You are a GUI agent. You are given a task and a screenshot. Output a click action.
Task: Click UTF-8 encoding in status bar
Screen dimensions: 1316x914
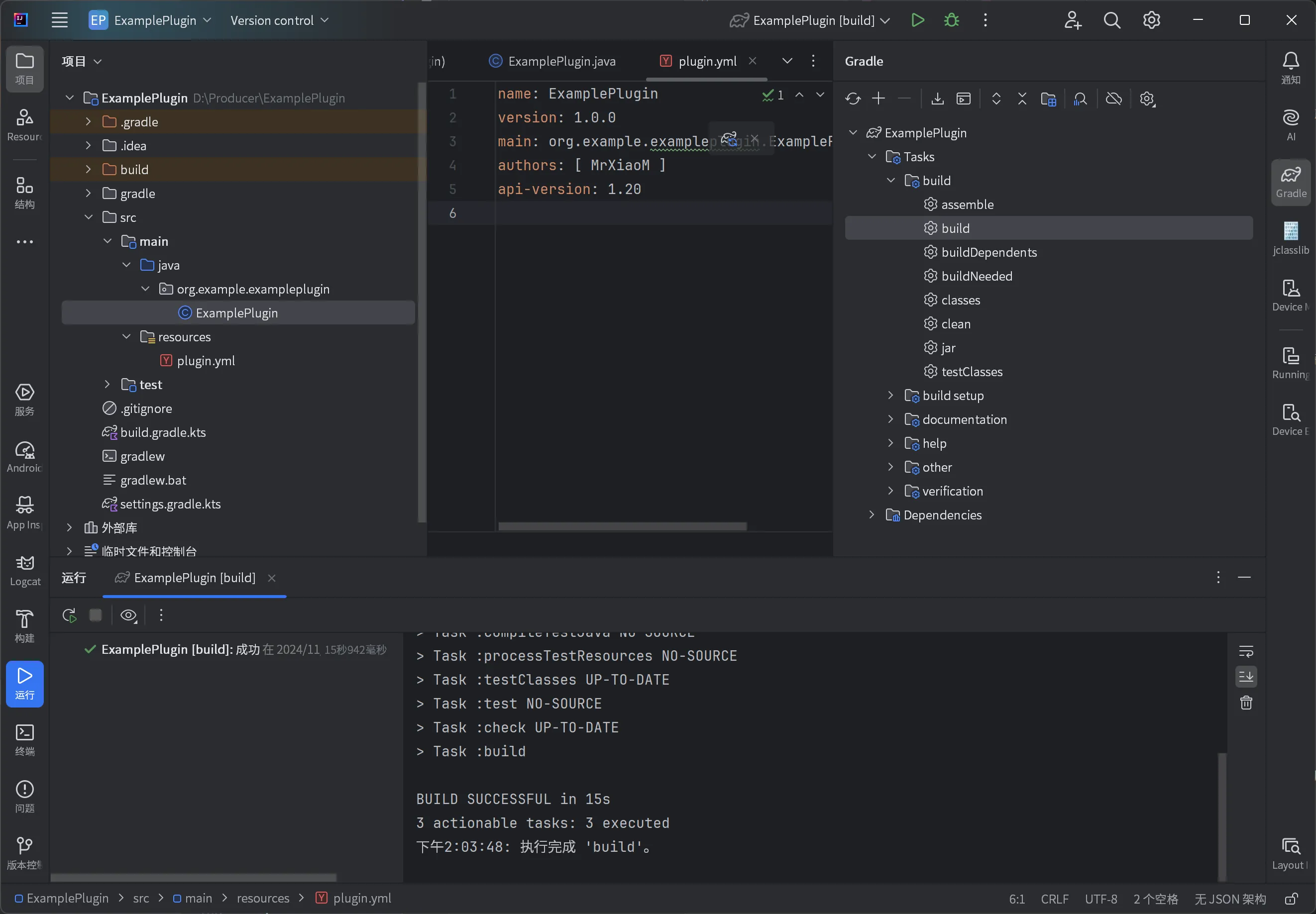point(1100,899)
